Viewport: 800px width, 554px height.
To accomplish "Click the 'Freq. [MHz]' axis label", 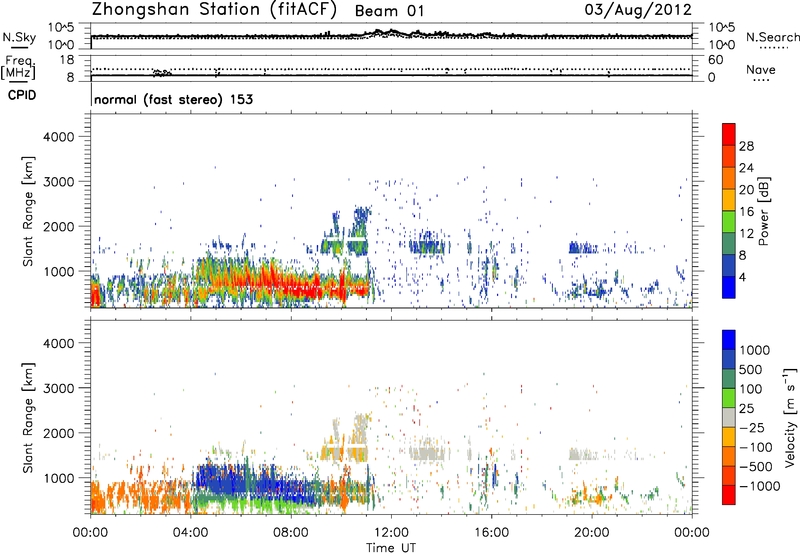I will pos(18,67).
